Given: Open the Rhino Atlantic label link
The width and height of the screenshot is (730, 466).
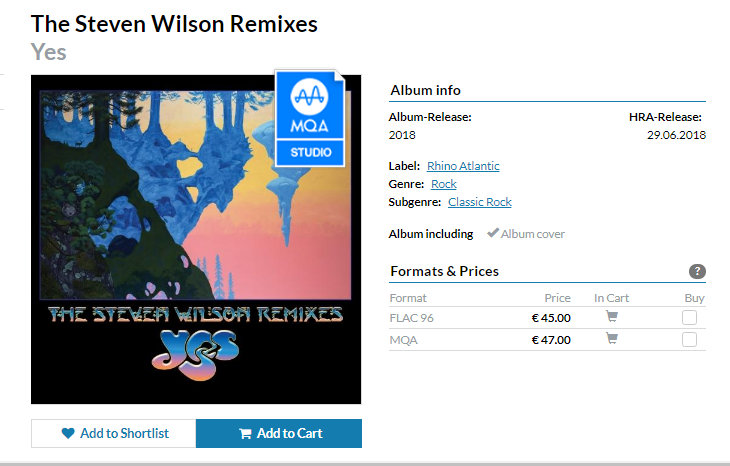Looking at the screenshot, I should [x=463, y=166].
